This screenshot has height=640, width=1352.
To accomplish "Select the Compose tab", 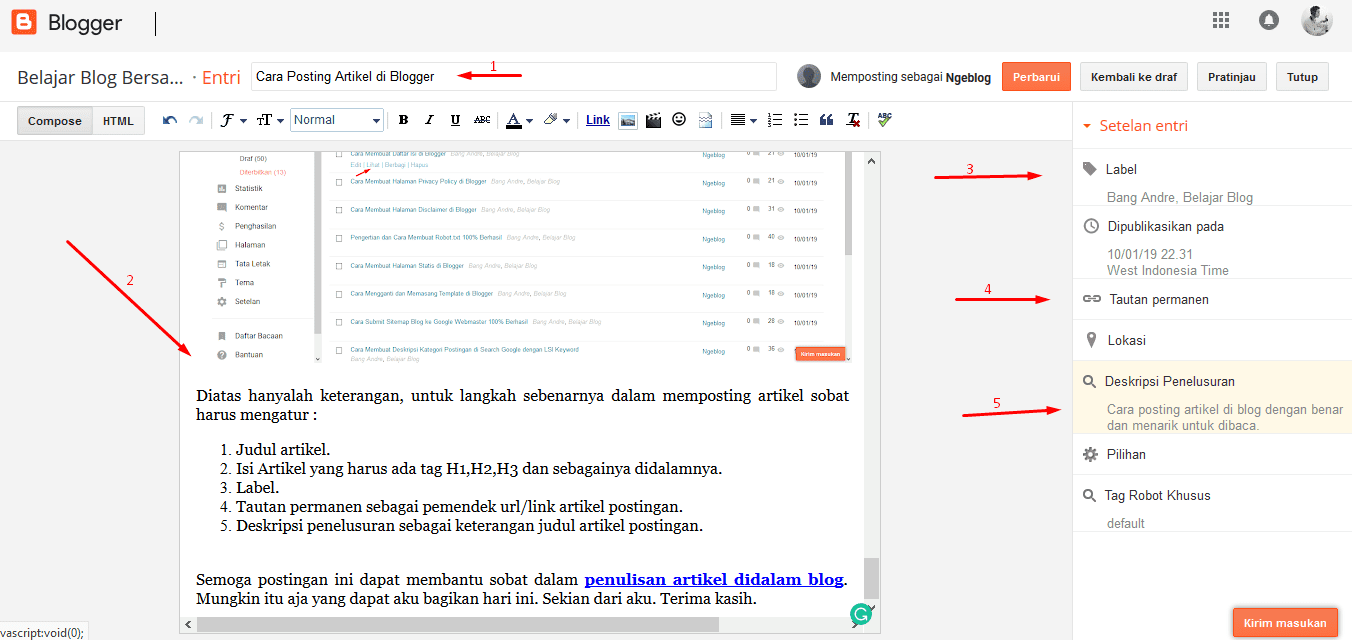I will [x=54, y=120].
